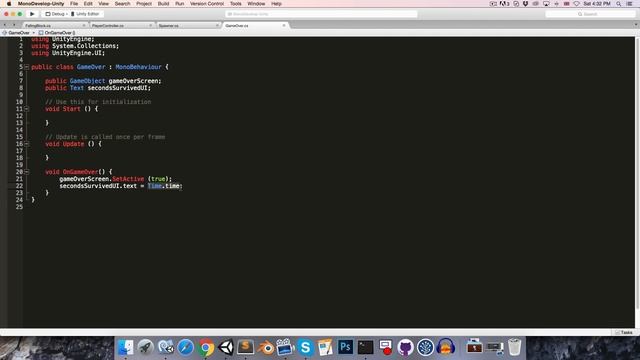Open the View menu

[104, 4]
